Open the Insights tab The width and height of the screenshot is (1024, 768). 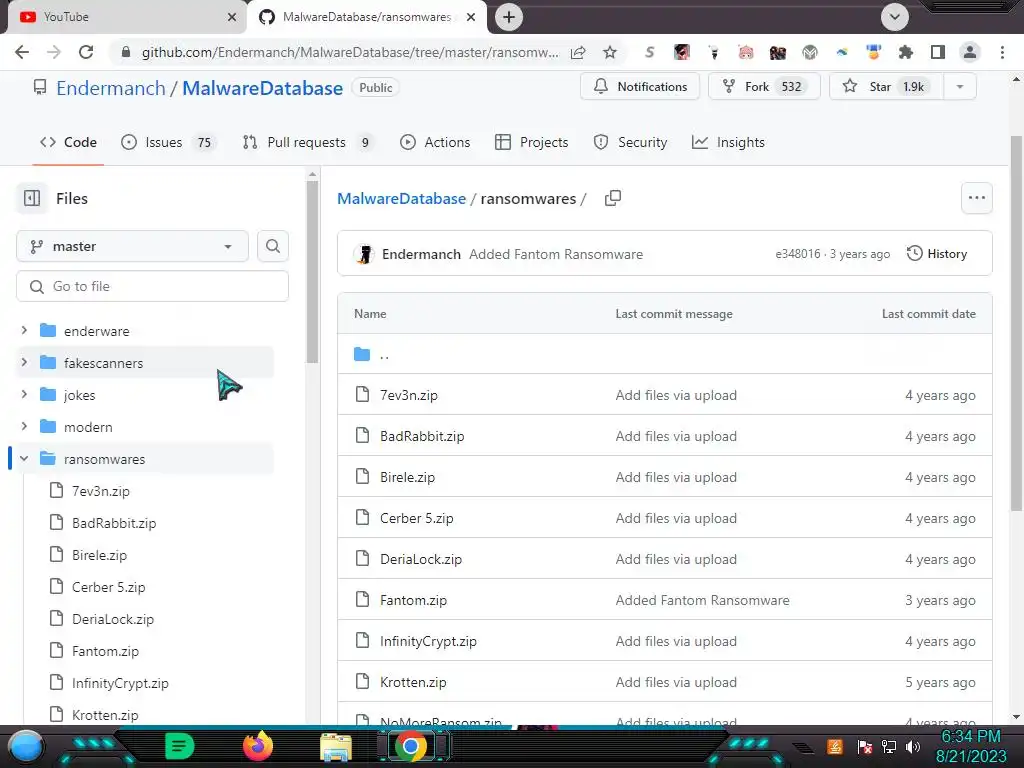click(728, 142)
